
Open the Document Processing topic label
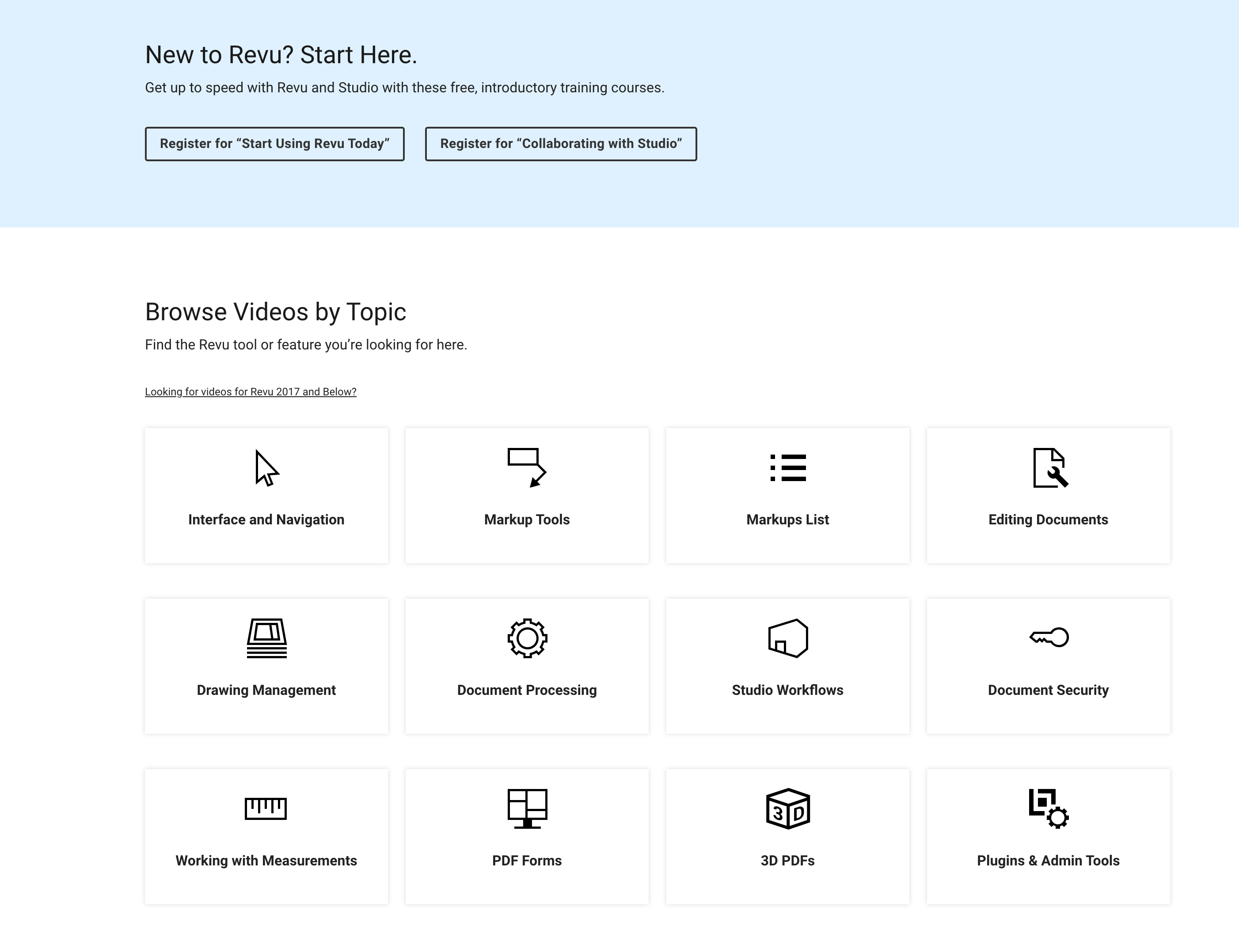click(527, 690)
